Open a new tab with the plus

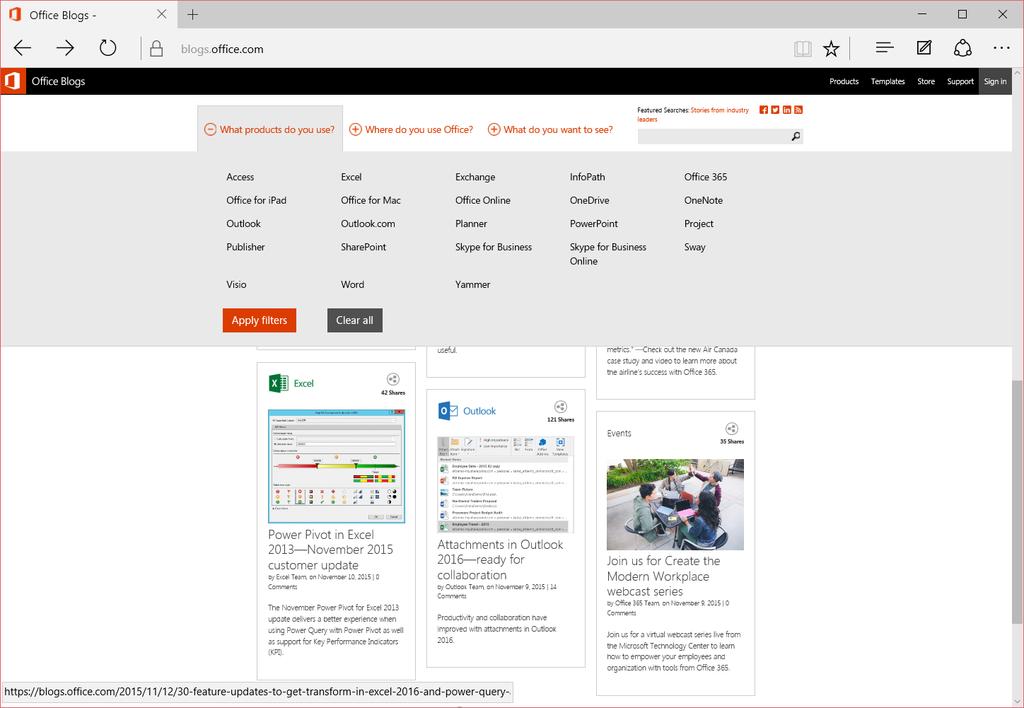[x=193, y=14]
